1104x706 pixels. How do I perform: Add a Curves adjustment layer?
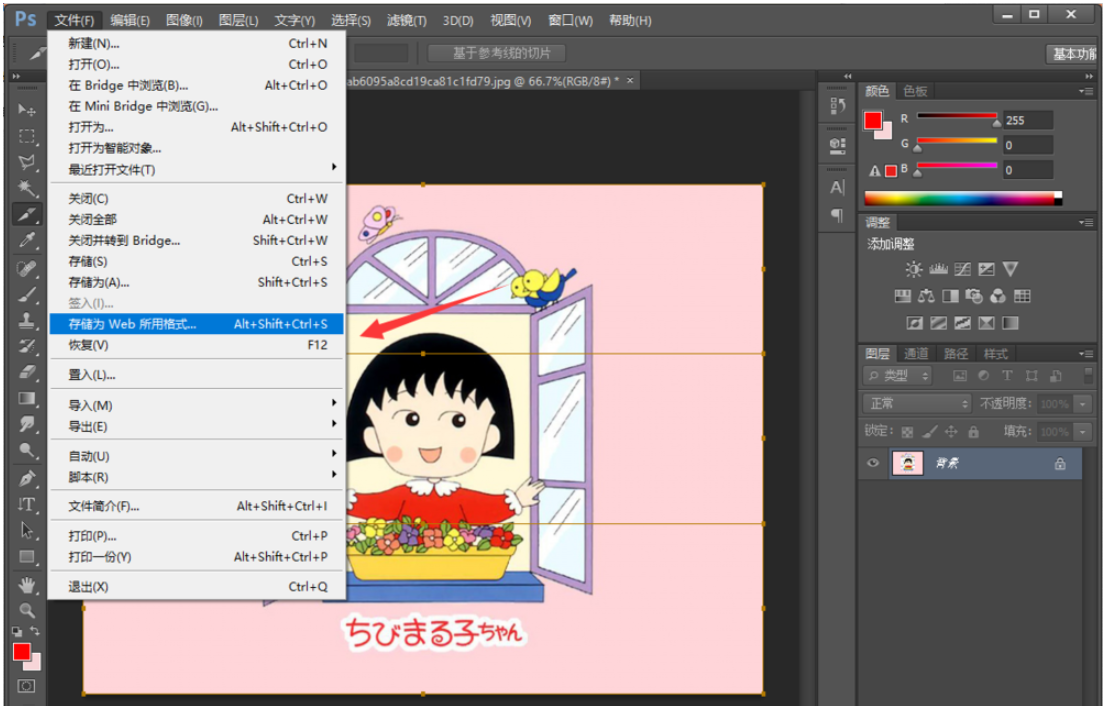961,269
